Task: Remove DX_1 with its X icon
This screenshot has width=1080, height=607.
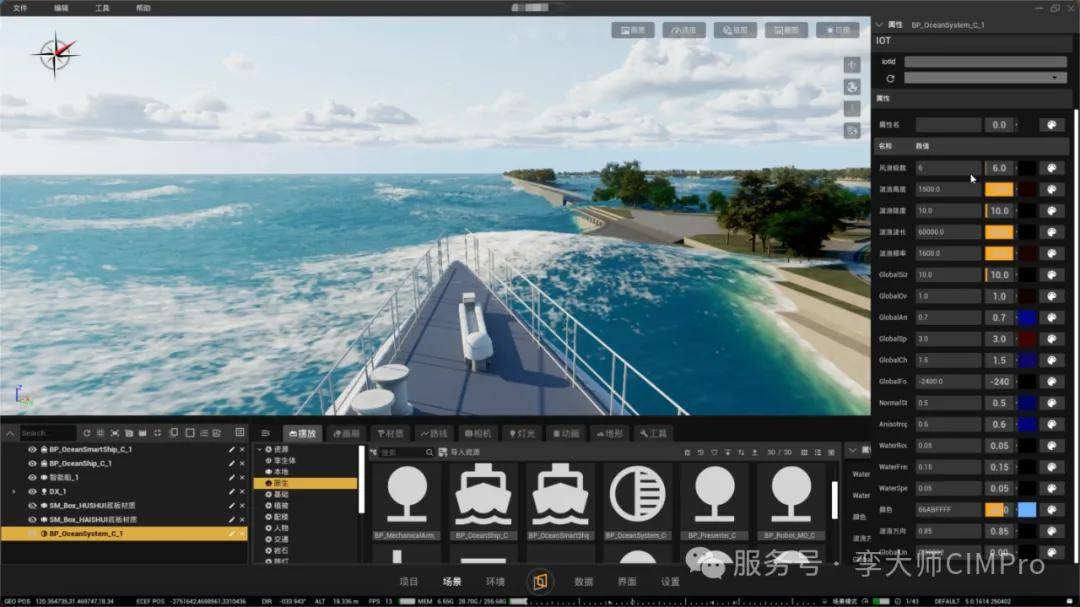Action: tap(242, 492)
